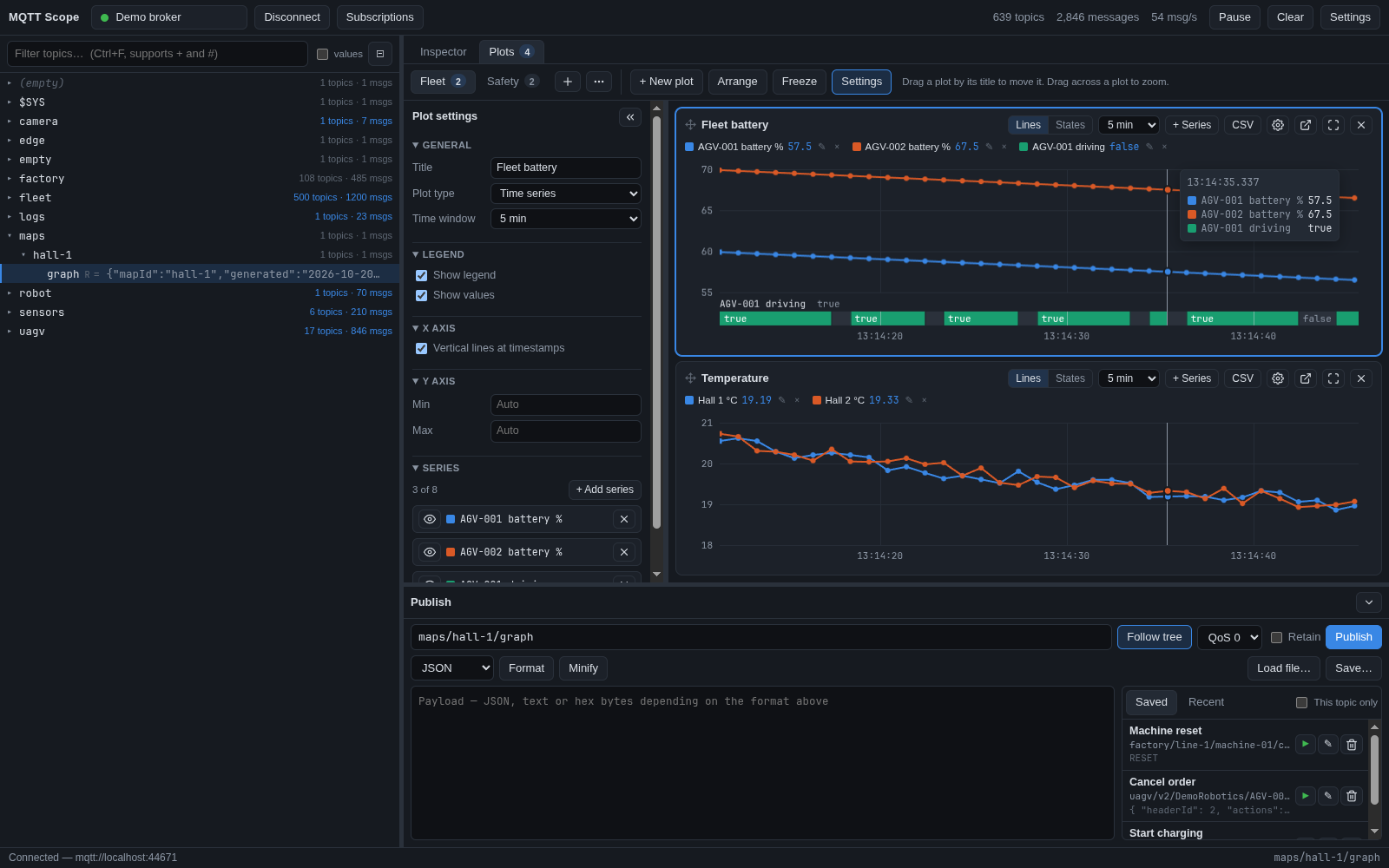Viewport: 1389px width, 868px height.
Task: Run the Machine reset saved message
Action: pos(1306,744)
